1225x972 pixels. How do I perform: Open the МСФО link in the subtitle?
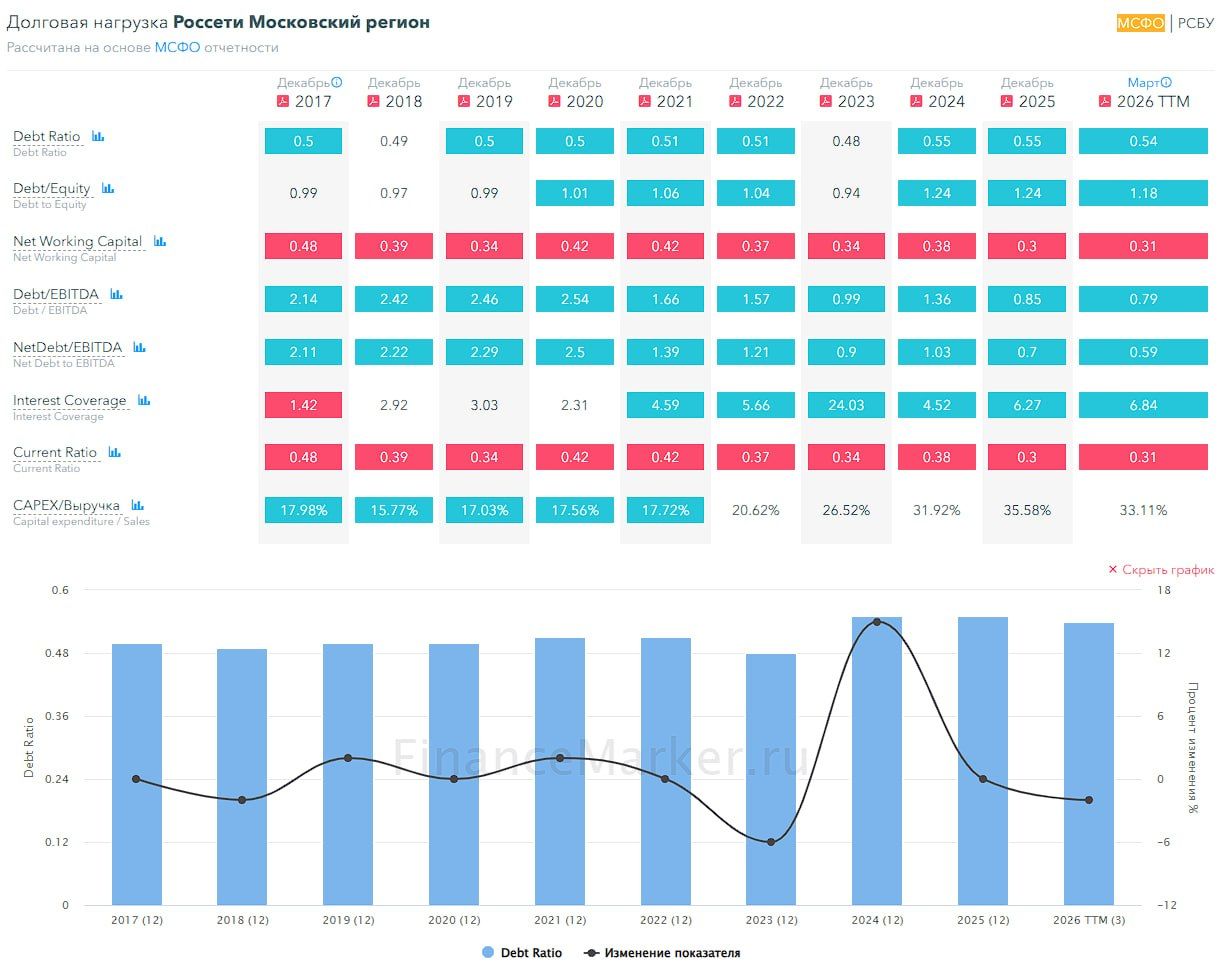pyautogui.click(x=177, y=47)
